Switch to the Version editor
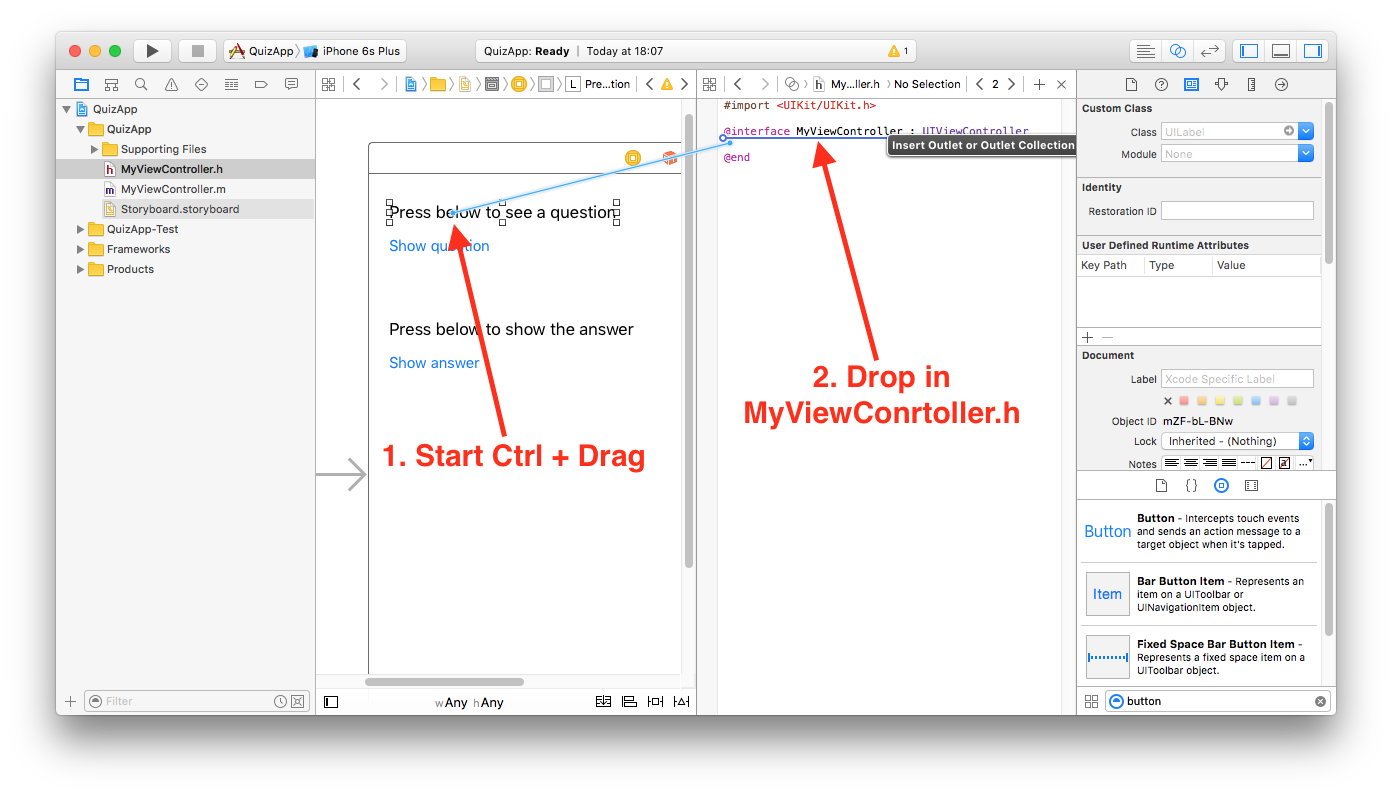 coord(1210,51)
